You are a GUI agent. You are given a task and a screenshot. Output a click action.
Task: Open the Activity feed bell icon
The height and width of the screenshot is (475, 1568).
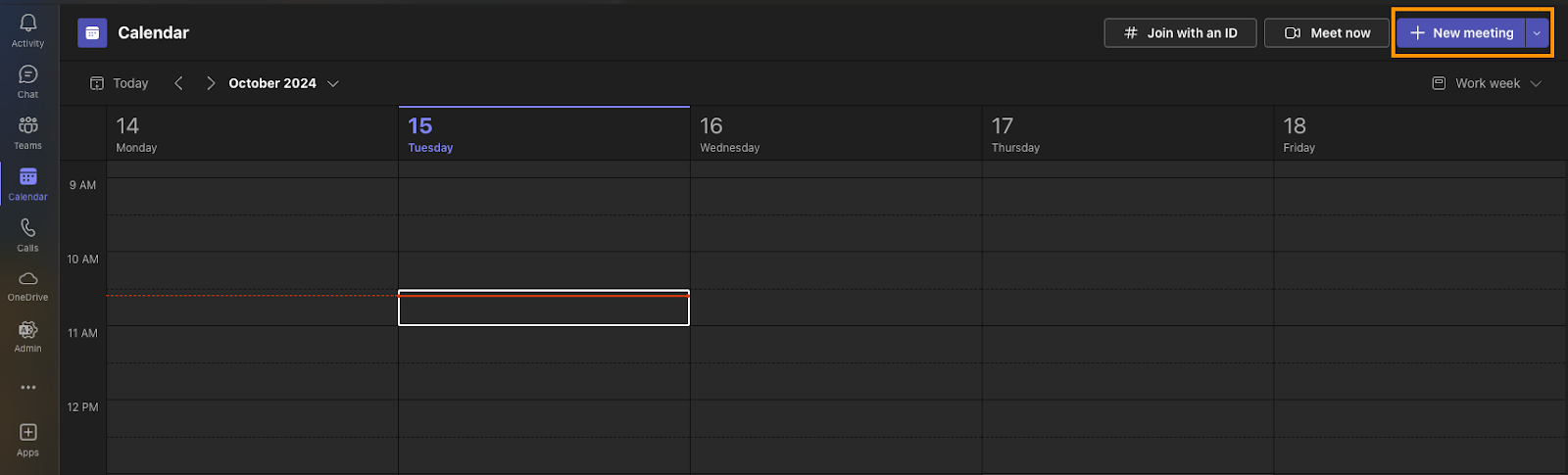tap(27, 28)
